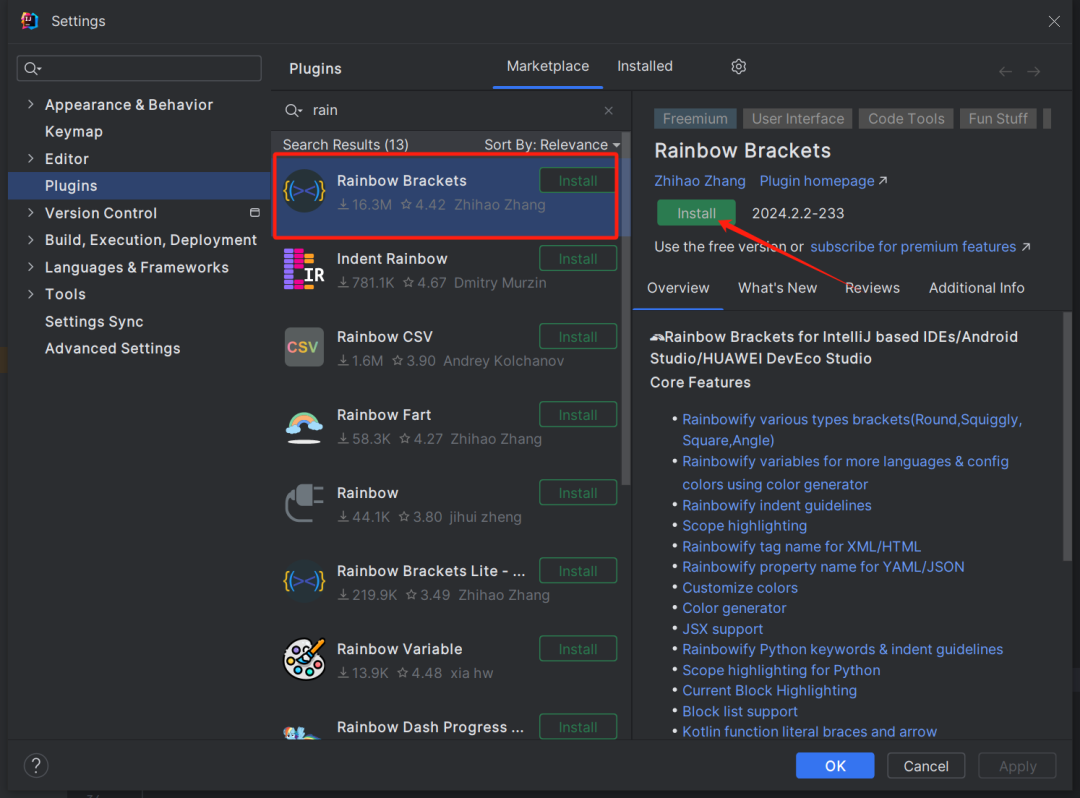Click the search results list scrollbar
This screenshot has height=798, width=1080.
(x=625, y=307)
